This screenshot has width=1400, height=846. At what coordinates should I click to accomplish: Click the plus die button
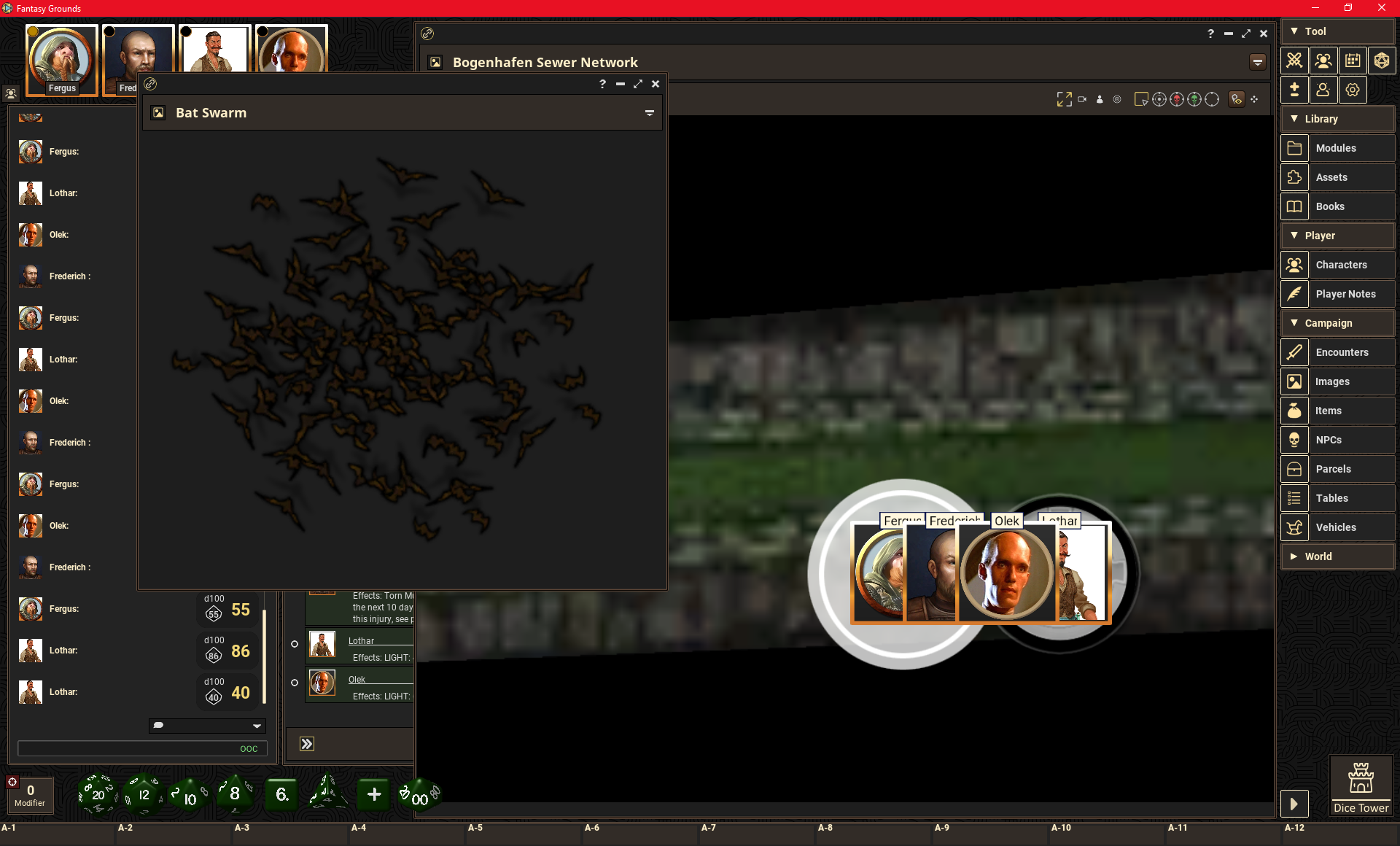coord(374,794)
